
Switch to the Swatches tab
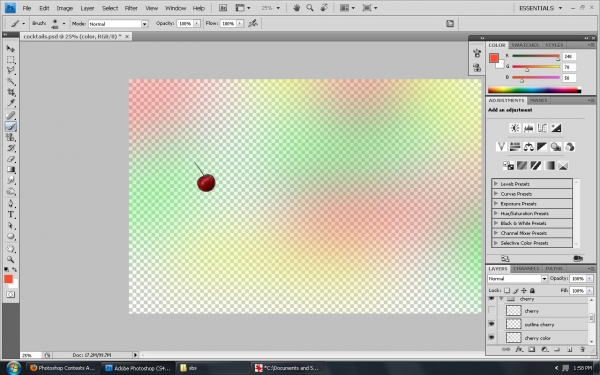pos(525,45)
